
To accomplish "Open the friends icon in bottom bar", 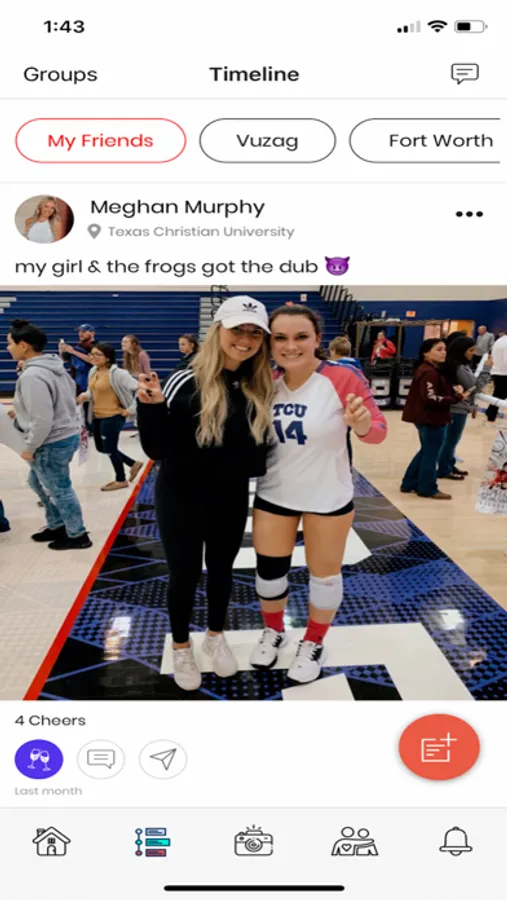I will [x=354, y=841].
